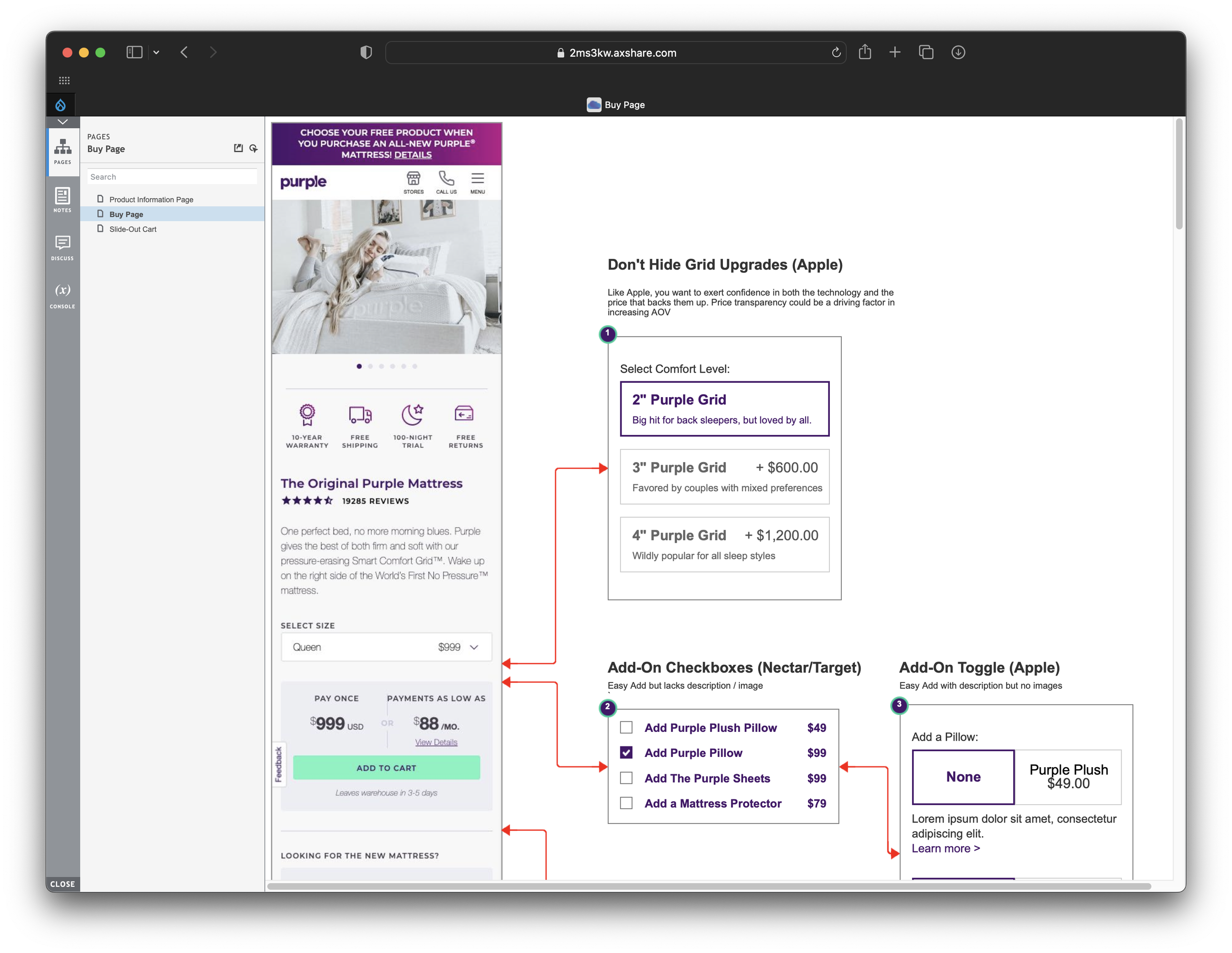Viewport: 1232px width, 953px height.
Task: Check the Add a Mattress Protector checkbox
Action: pyautogui.click(x=626, y=803)
